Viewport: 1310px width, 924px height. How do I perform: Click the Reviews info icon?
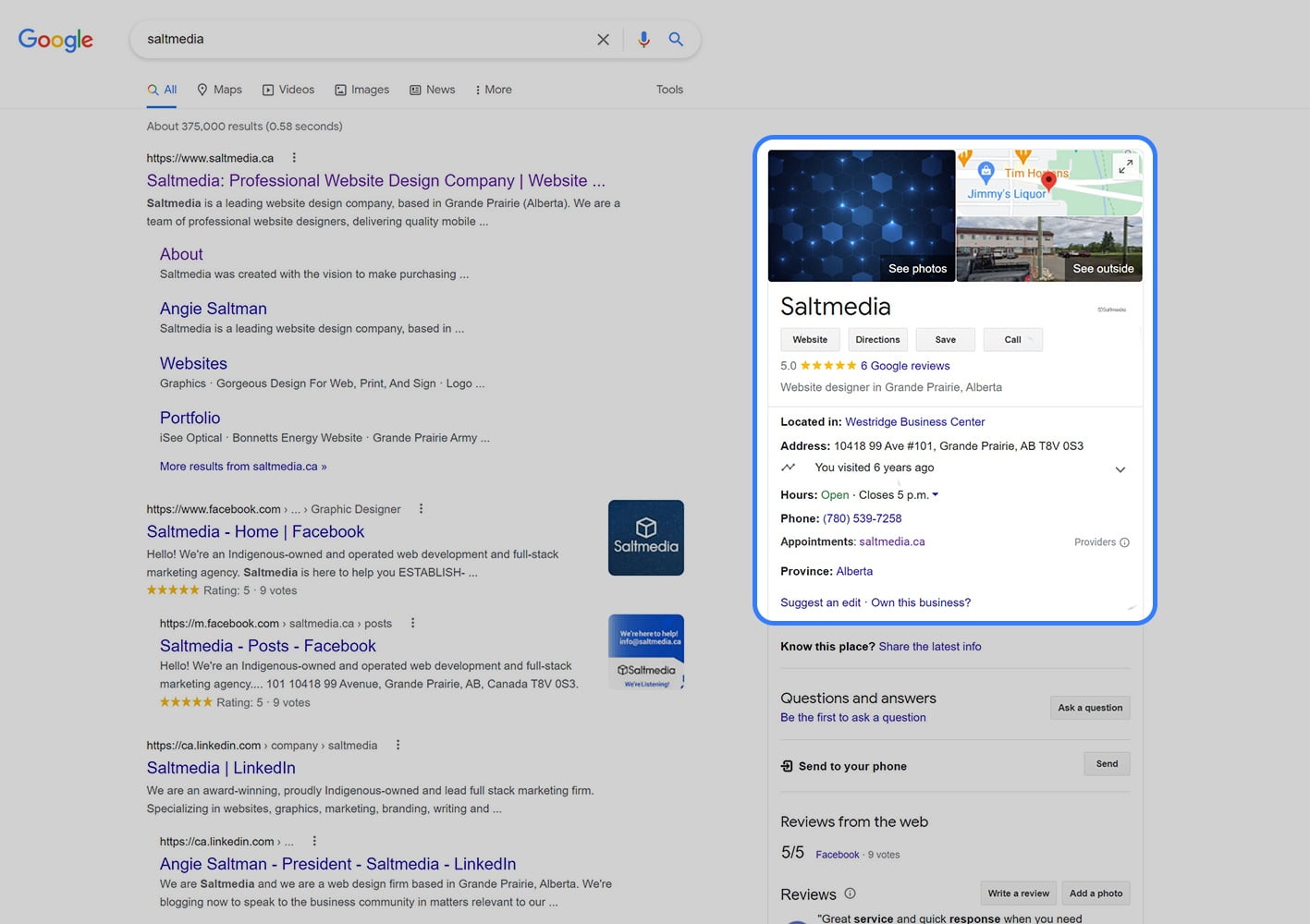850,894
